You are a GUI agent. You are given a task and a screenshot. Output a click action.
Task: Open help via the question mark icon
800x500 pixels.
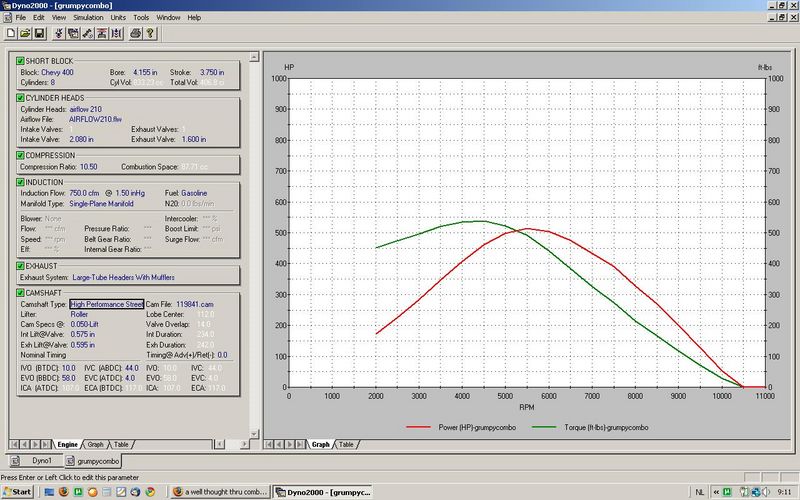(x=150, y=33)
